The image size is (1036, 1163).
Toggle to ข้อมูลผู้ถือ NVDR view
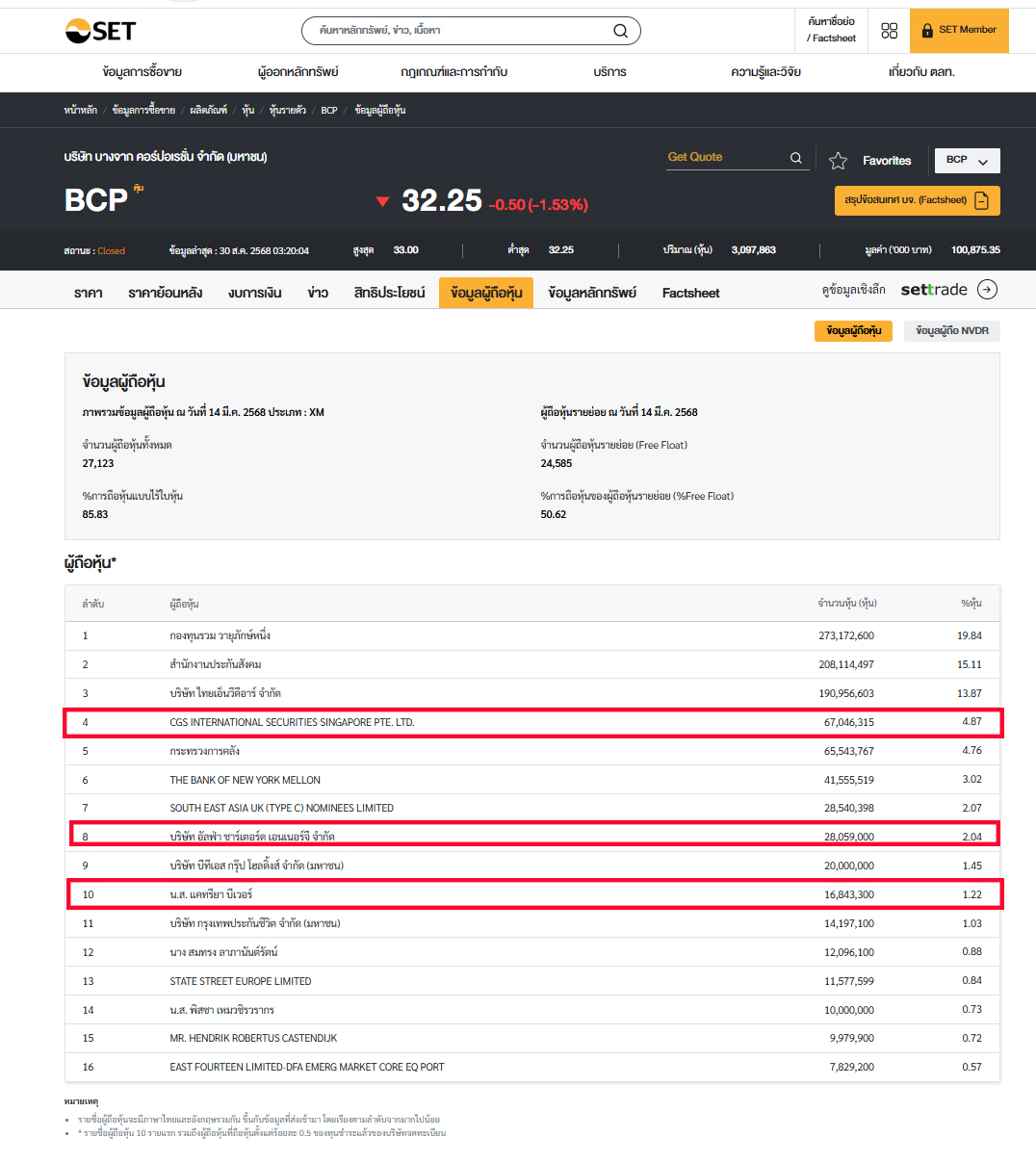(x=951, y=331)
